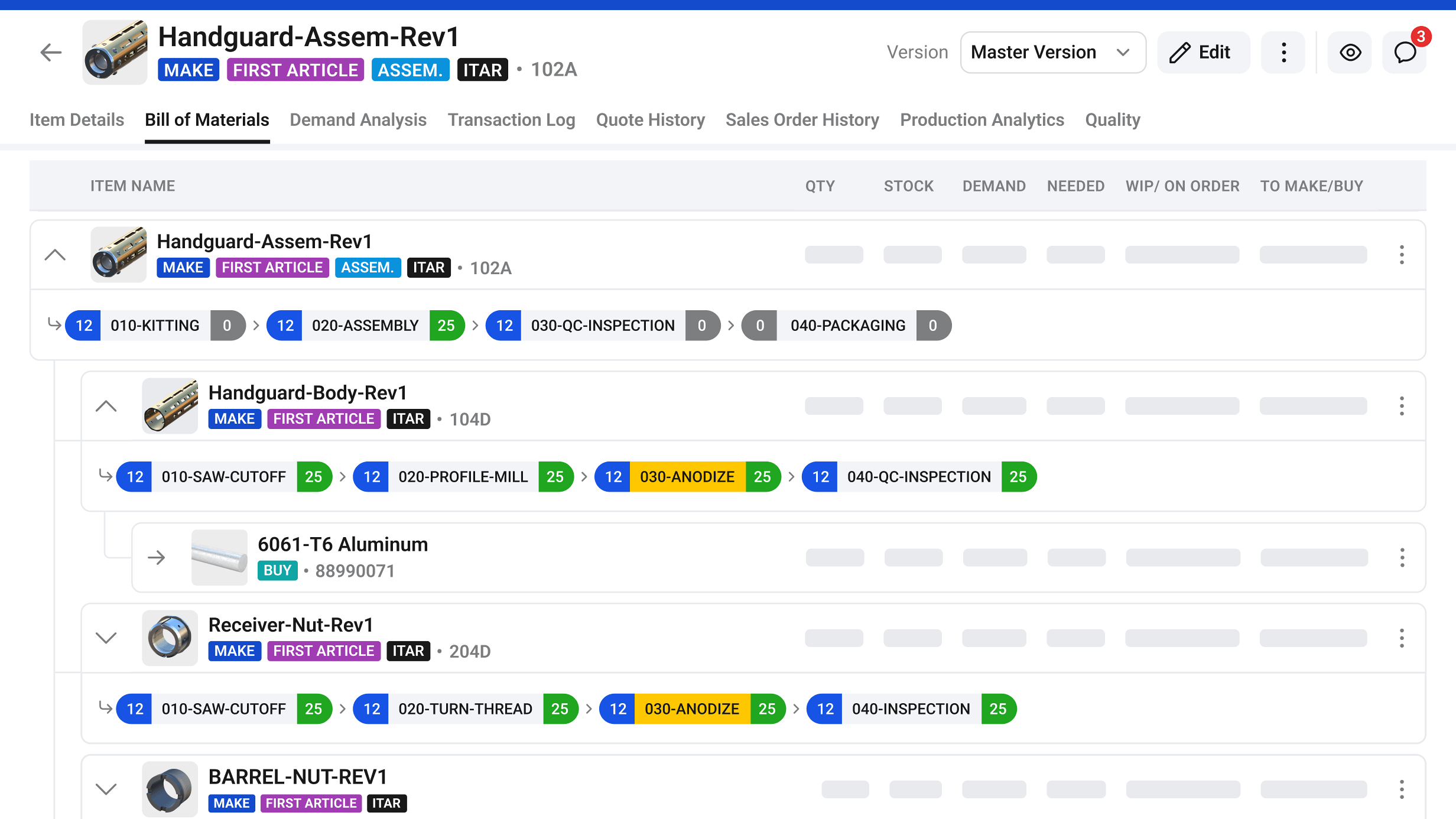Open the Quote History tab
The image size is (1456, 819).
(650, 120)
